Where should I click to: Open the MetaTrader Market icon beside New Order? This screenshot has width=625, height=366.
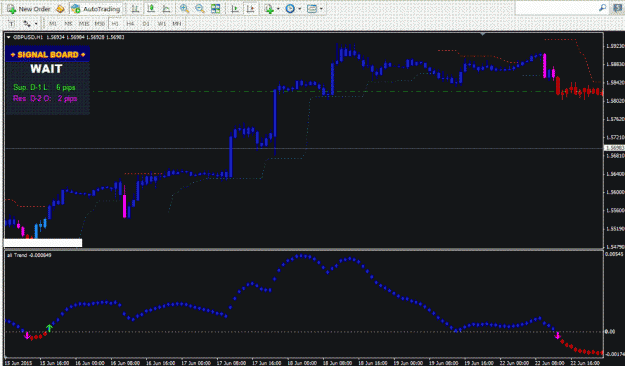tap(60, 9)
